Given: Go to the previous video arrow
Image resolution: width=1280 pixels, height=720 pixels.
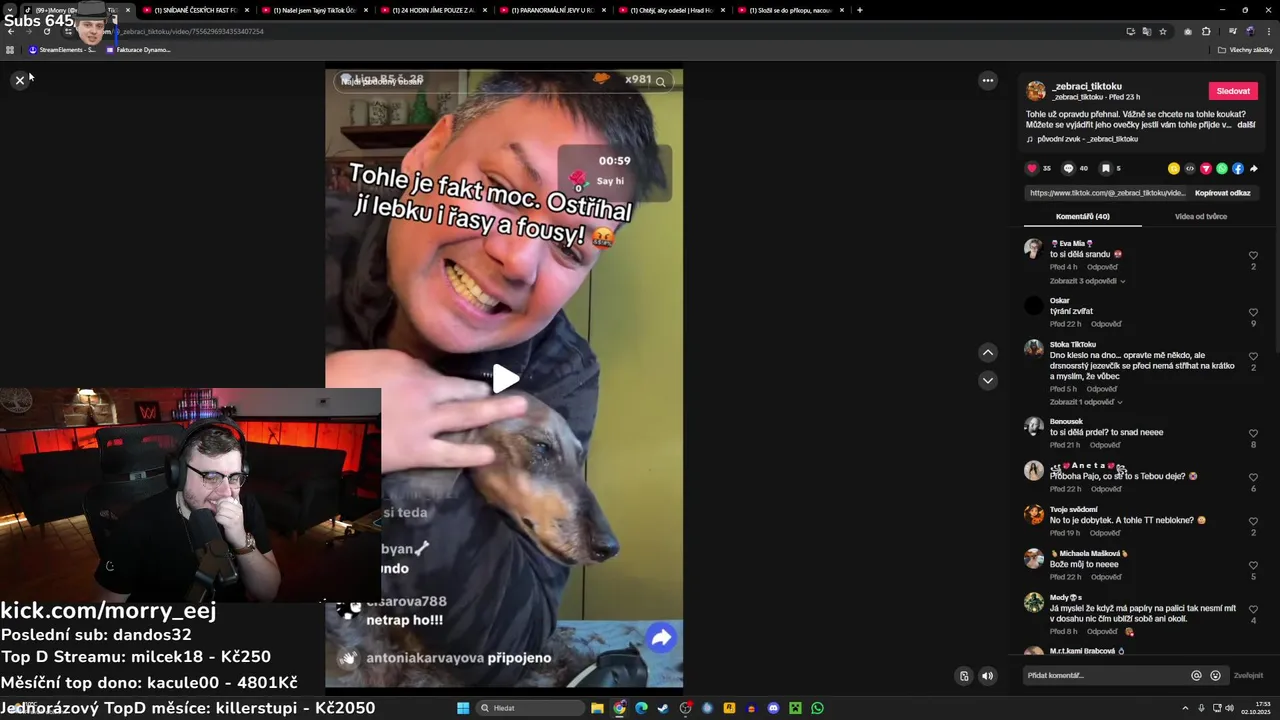Looking at the screenshot, I should pos(987,352).
